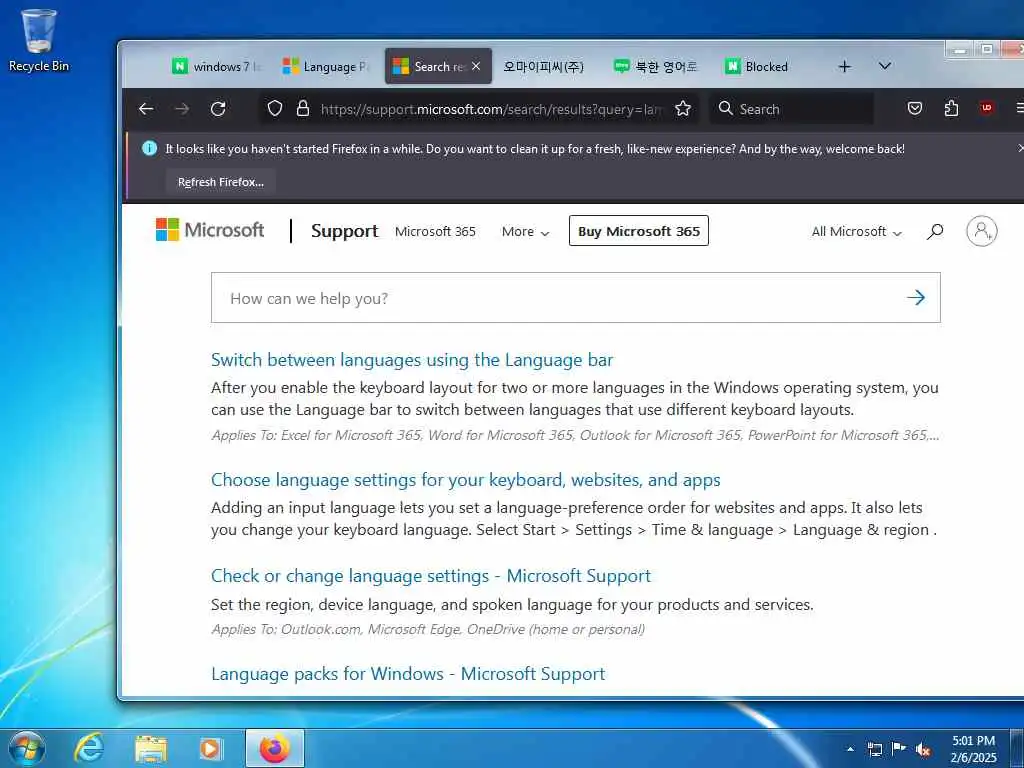Click the Support link
Viewport: 1024px width, 768px height.
click(345, 231)
